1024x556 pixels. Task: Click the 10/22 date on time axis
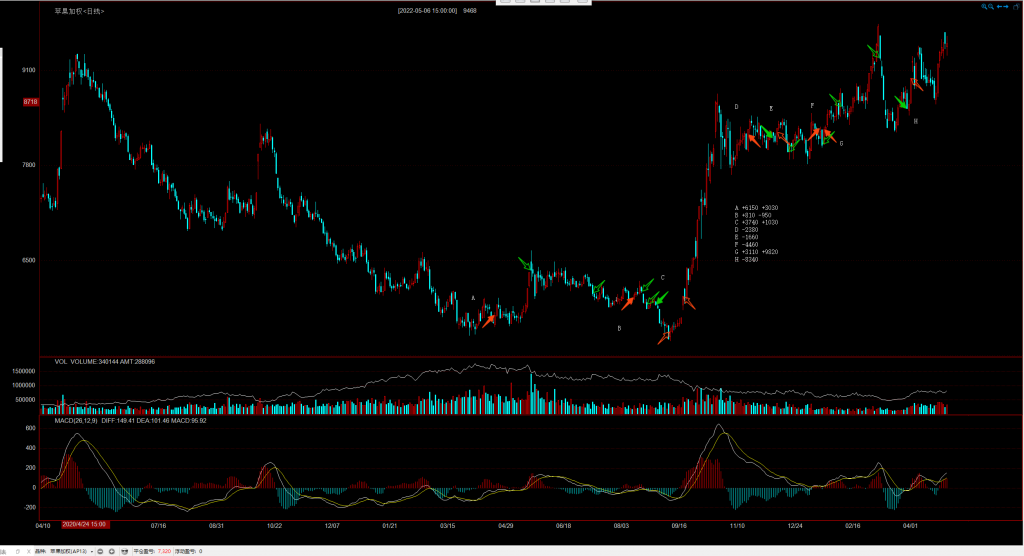pos(273,523)
